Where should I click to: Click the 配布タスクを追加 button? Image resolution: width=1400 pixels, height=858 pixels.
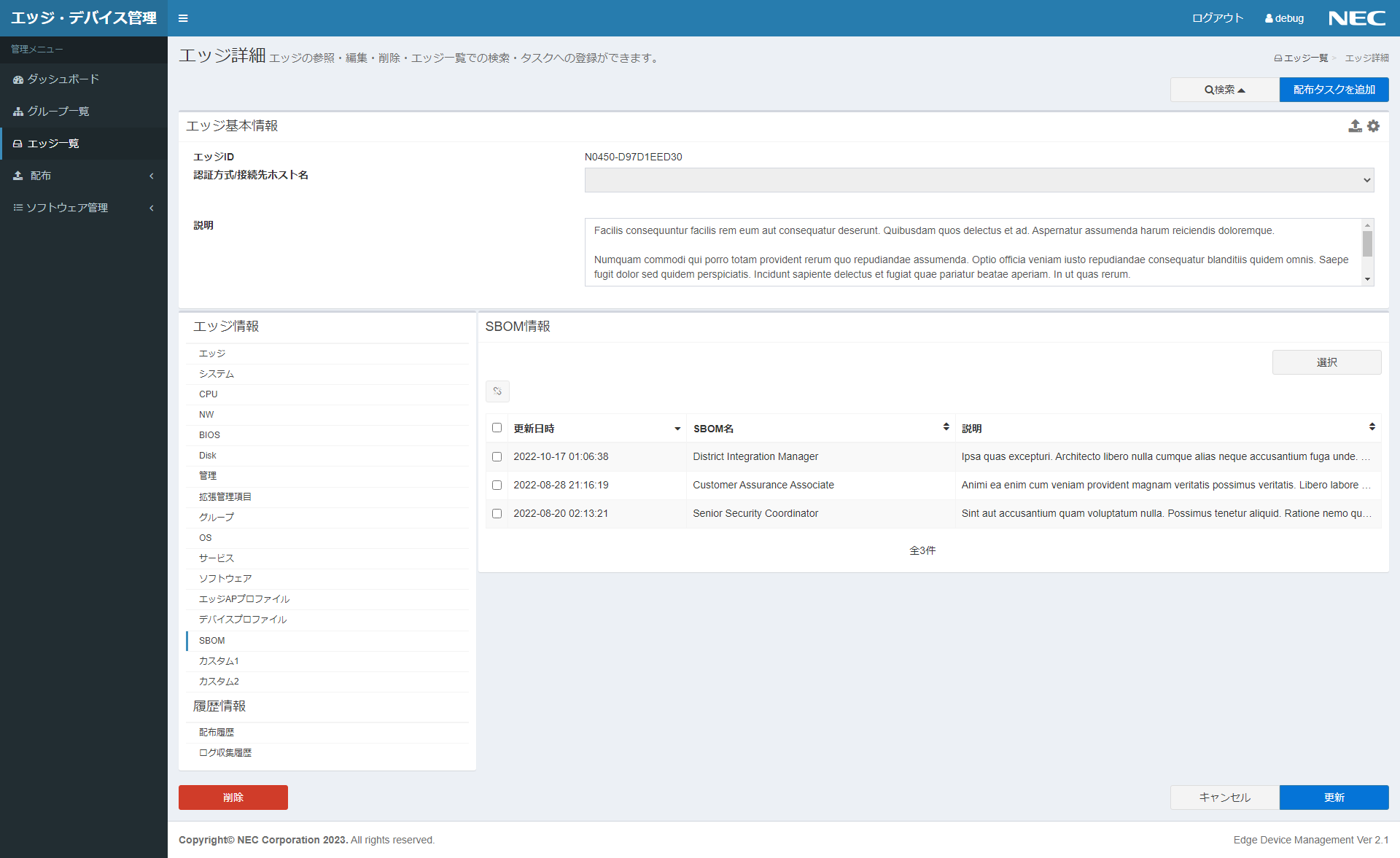(x=1334, y=89)
